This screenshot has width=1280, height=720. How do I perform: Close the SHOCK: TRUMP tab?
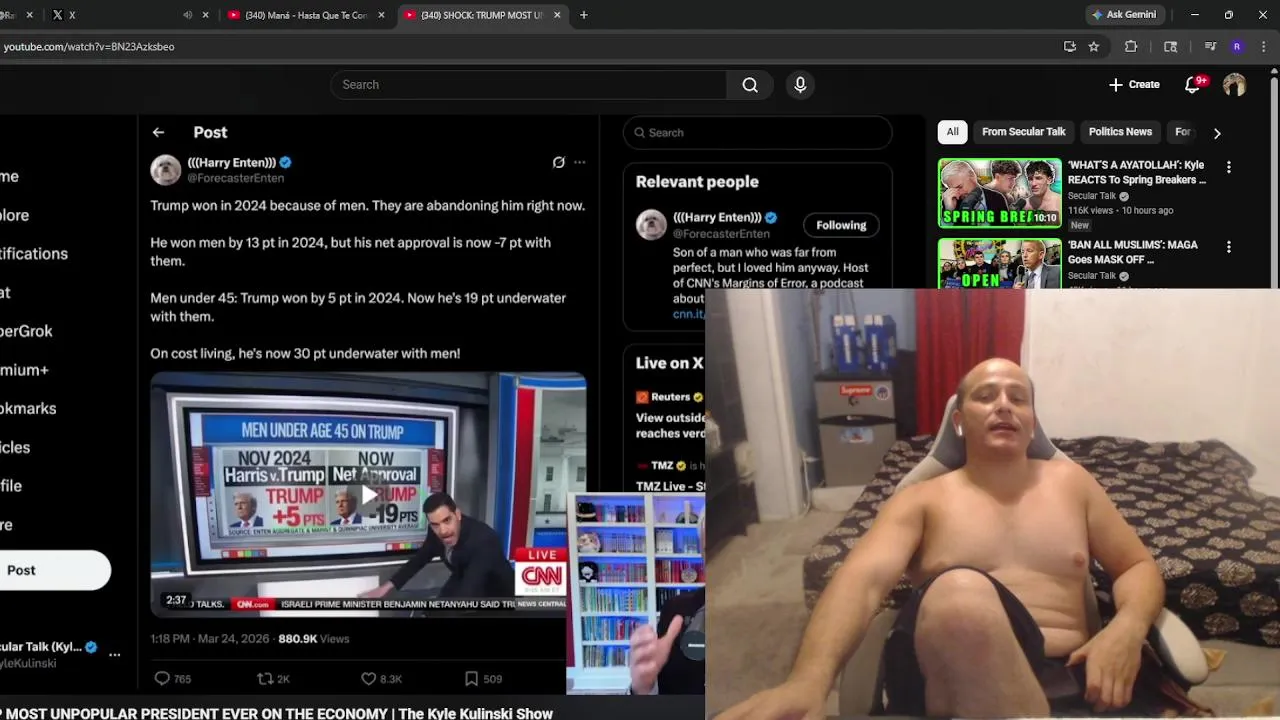pyautogui.click(x=557, y=15)
